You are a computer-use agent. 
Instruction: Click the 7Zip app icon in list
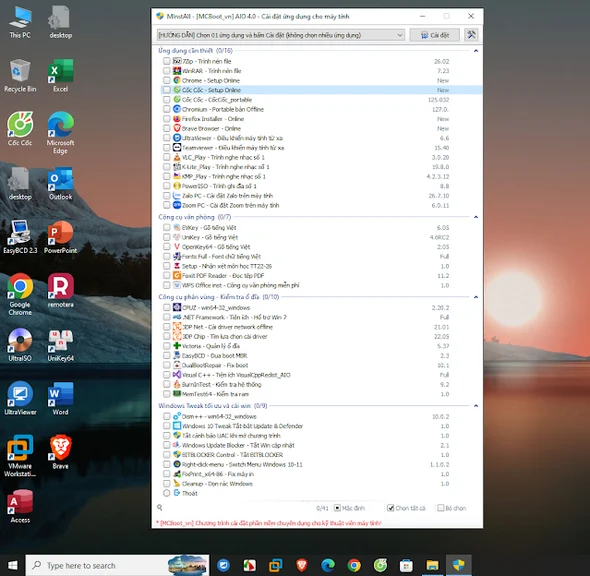click(177, 61)
